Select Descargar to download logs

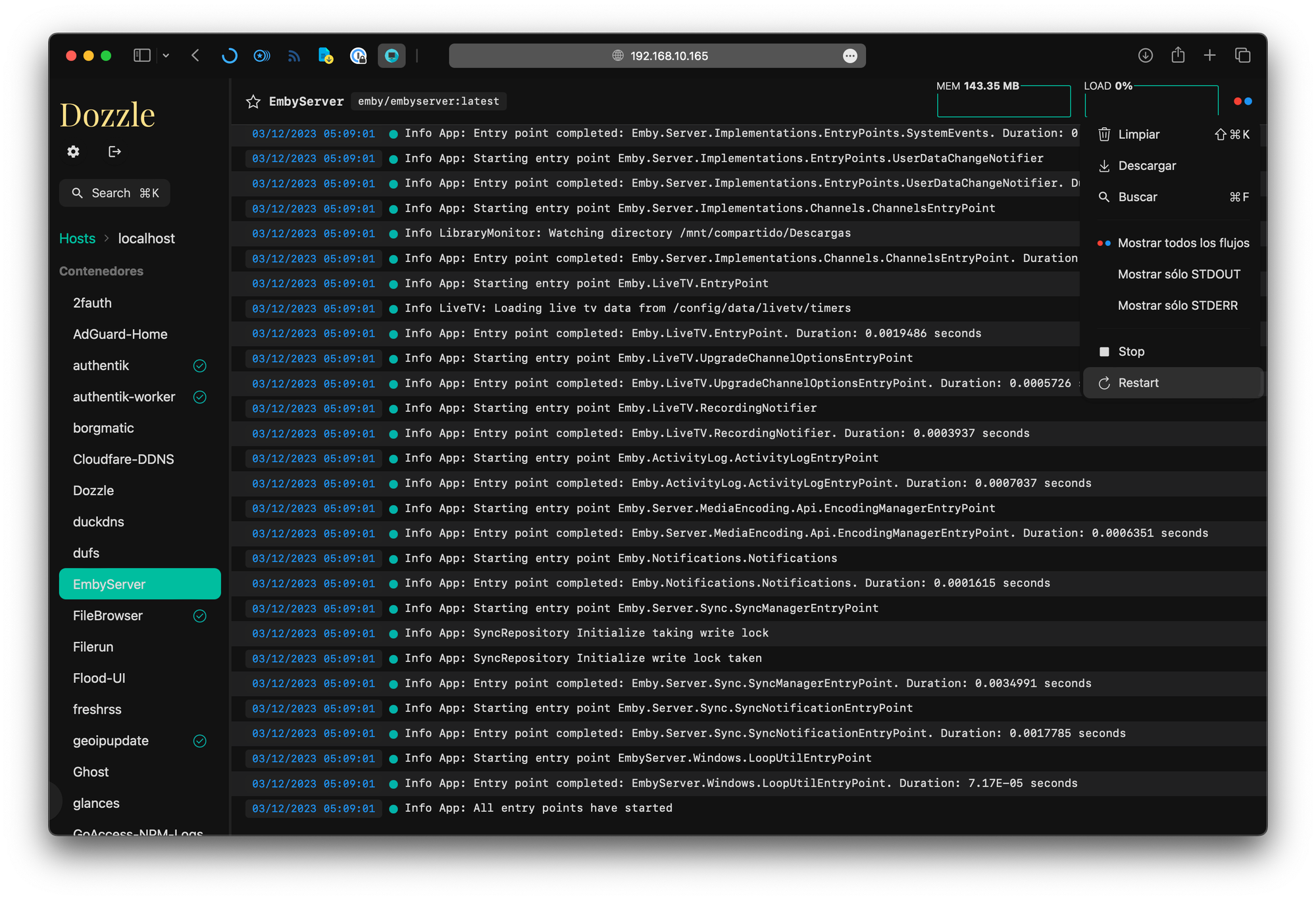1173,166
